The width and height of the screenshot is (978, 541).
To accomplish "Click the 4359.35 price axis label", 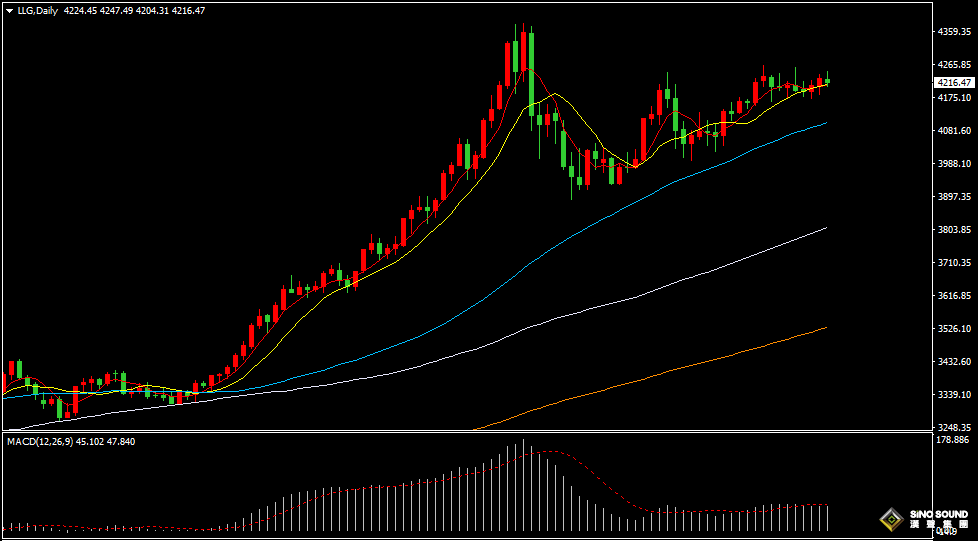I will (x=953, y=32).
